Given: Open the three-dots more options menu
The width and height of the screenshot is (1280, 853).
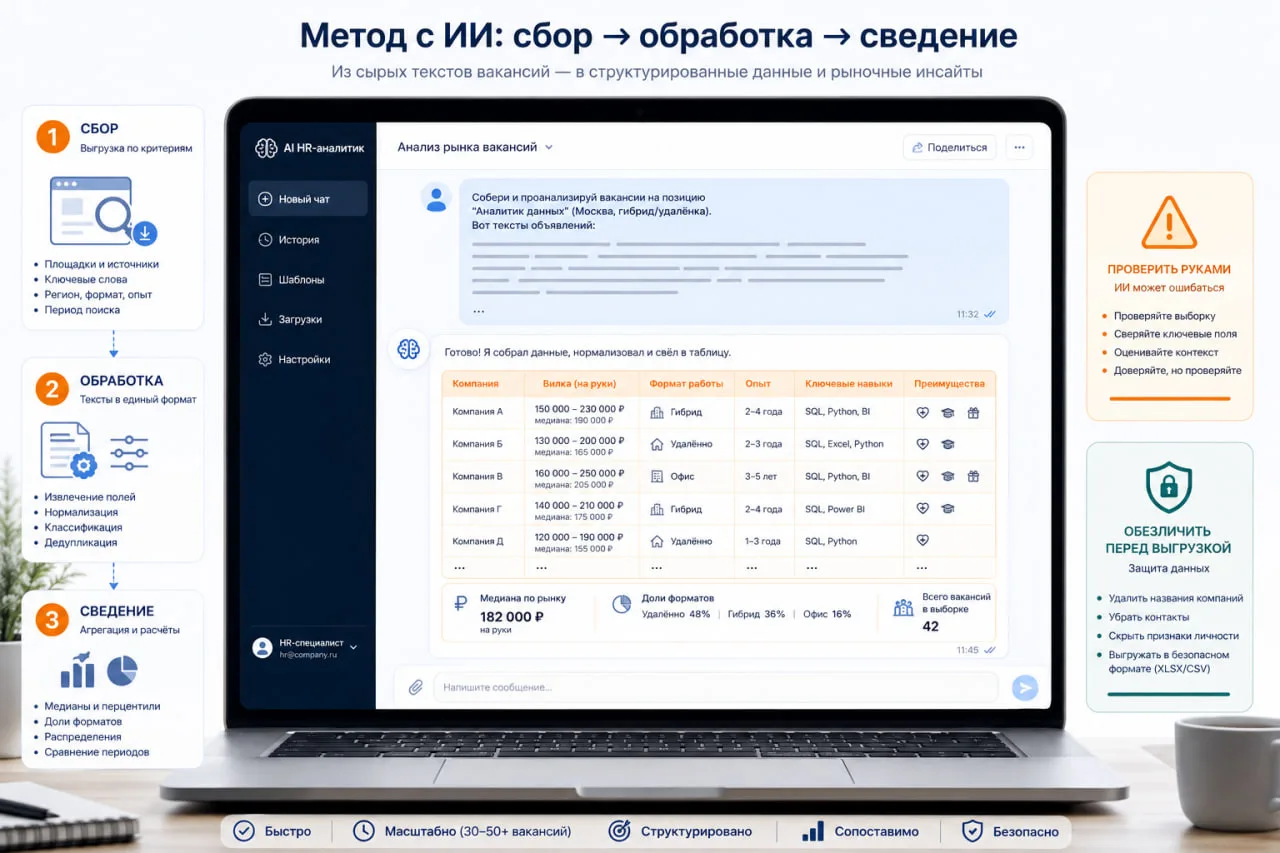Looking at the screenshot, I should click(x=1019, y=147).
